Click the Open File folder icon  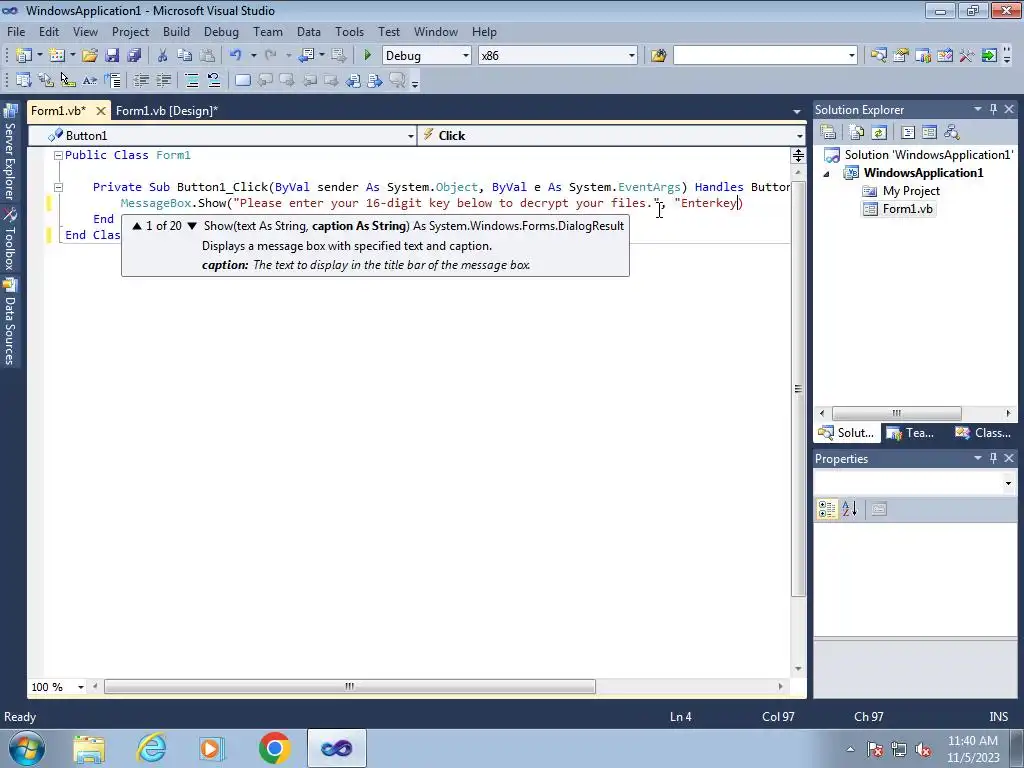coord(90,56)
